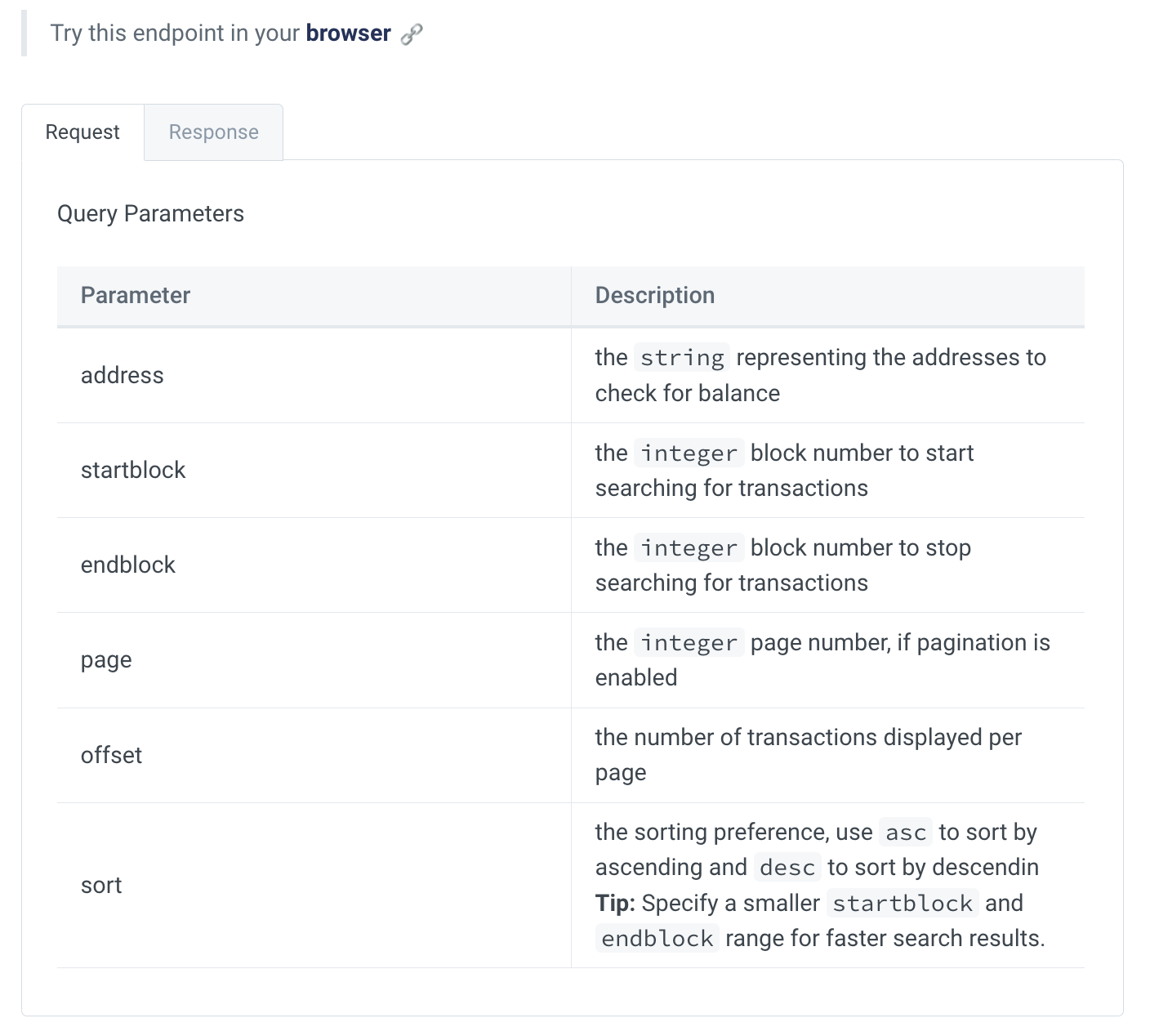The image size is (1150, 1036).
Task: Switch to the Response tab
Action: coord(213,132)
